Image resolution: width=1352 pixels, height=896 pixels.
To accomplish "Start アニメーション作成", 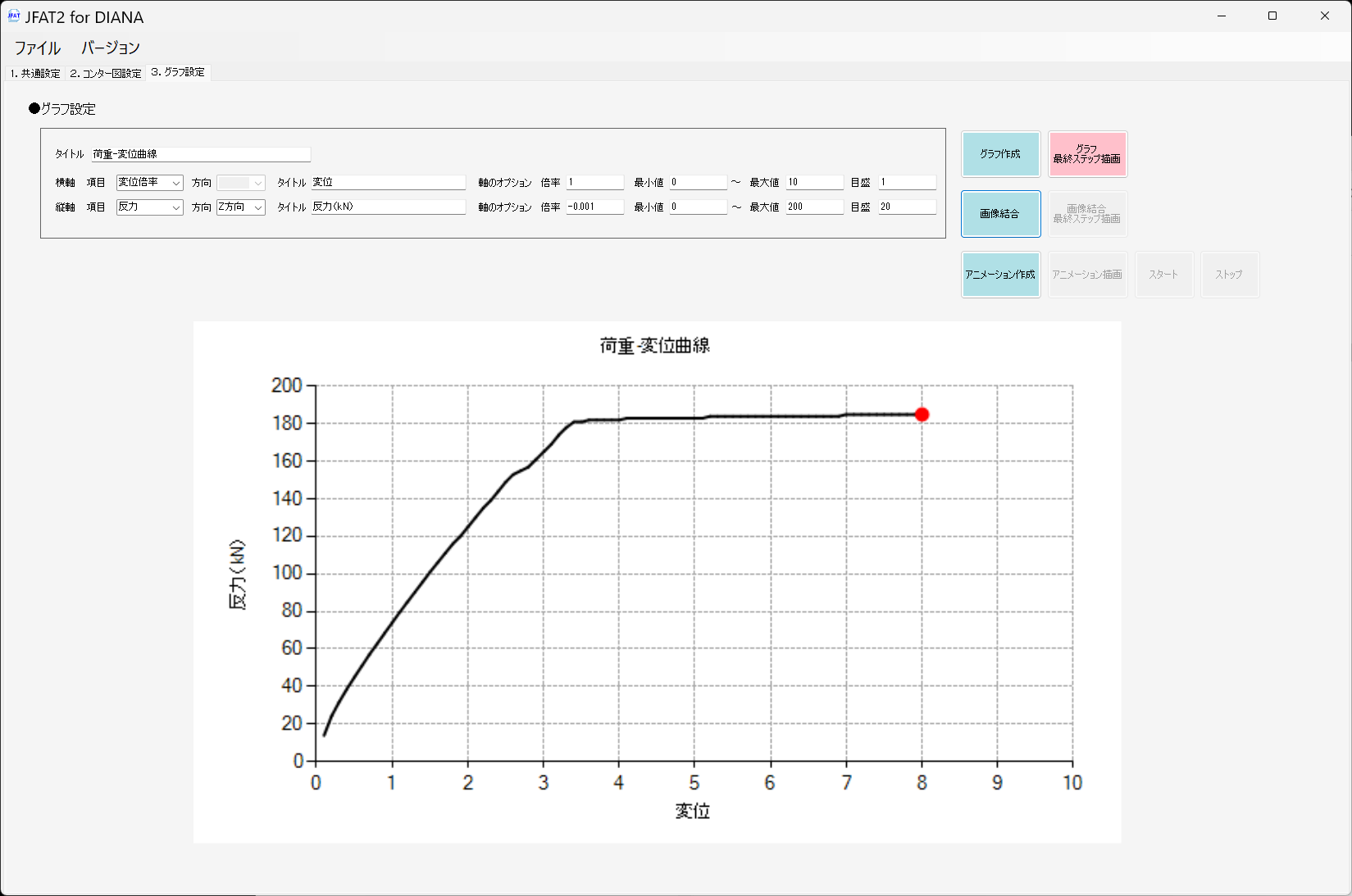I will [1000, 275].
